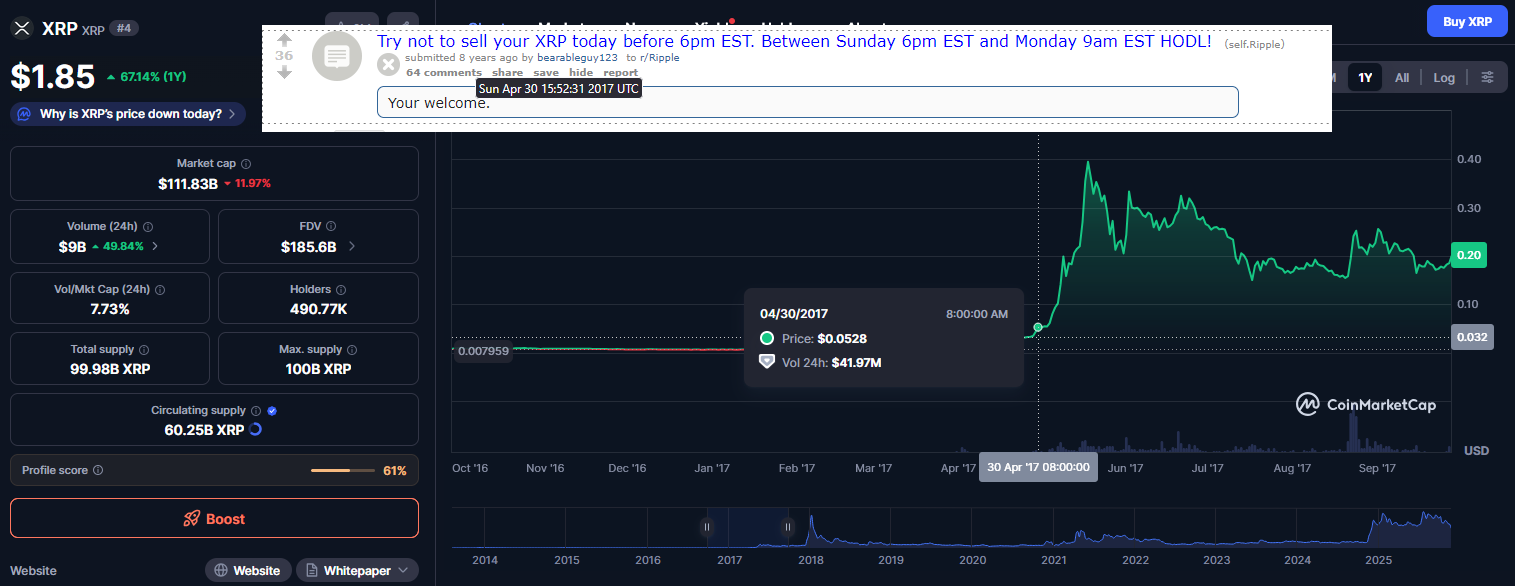Click Reddit self-post thumbnail icon
This screenshot has height=586, width=1515.
click(337, 56)
